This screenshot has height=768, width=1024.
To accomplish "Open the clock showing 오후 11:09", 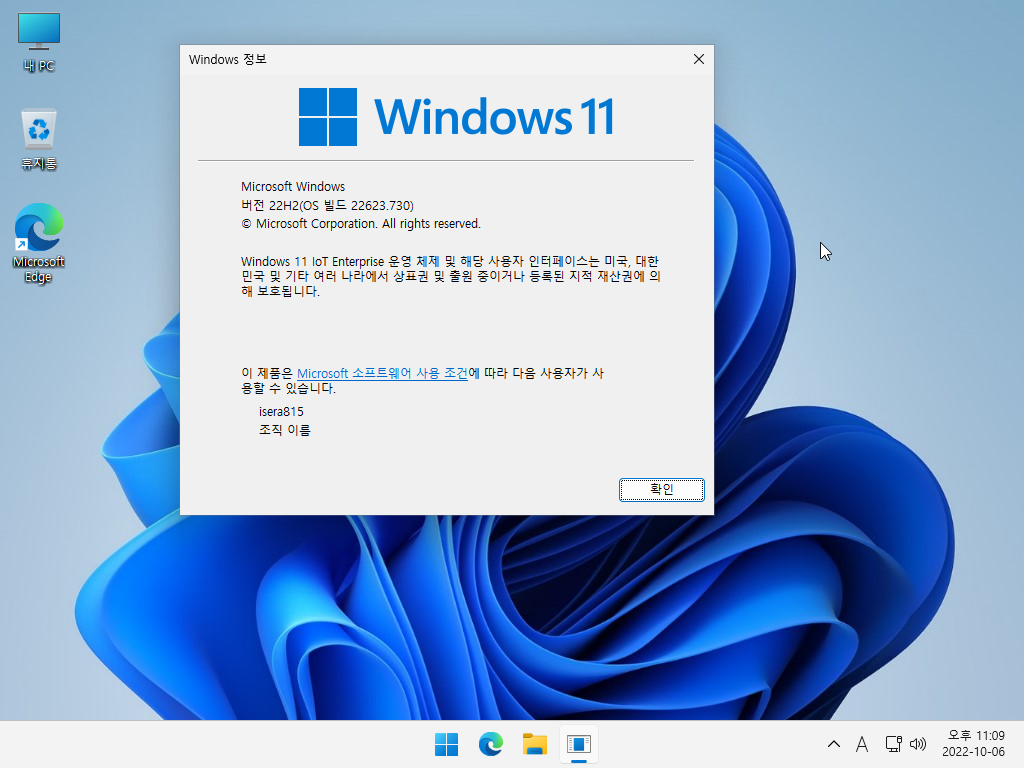I will click(x=976, y=735).
